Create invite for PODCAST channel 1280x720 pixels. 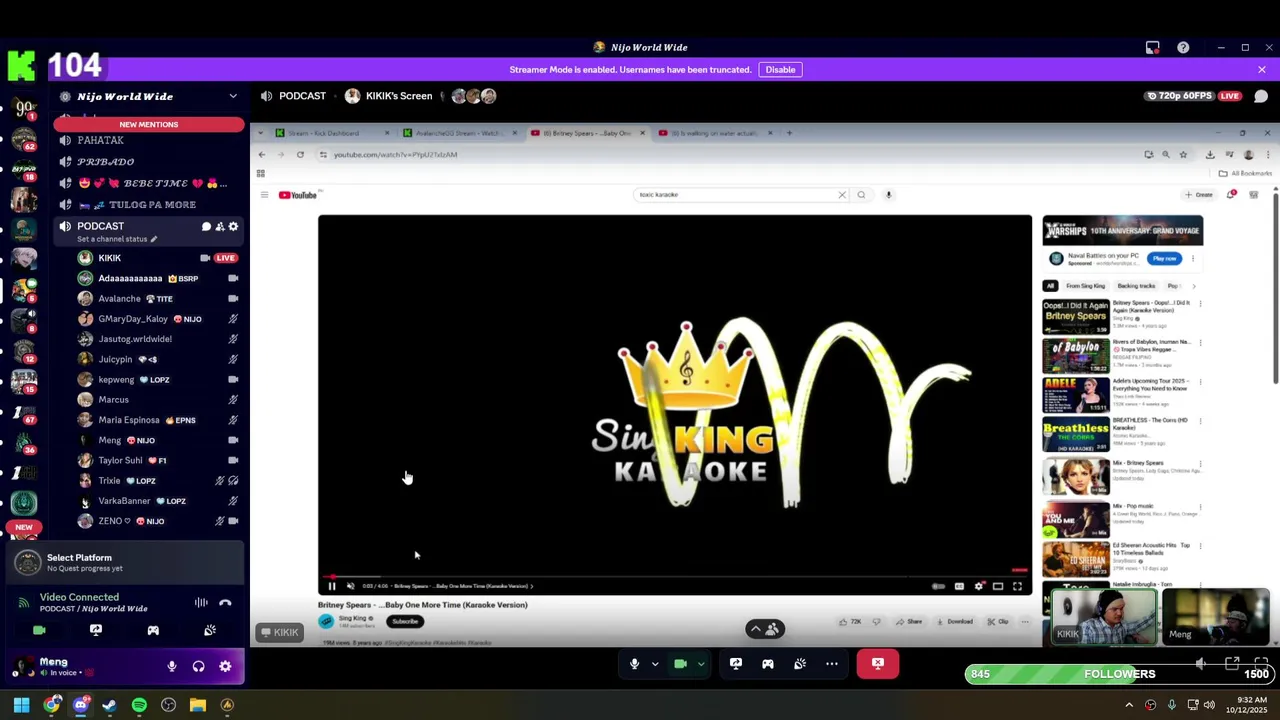tap(220, 226)
